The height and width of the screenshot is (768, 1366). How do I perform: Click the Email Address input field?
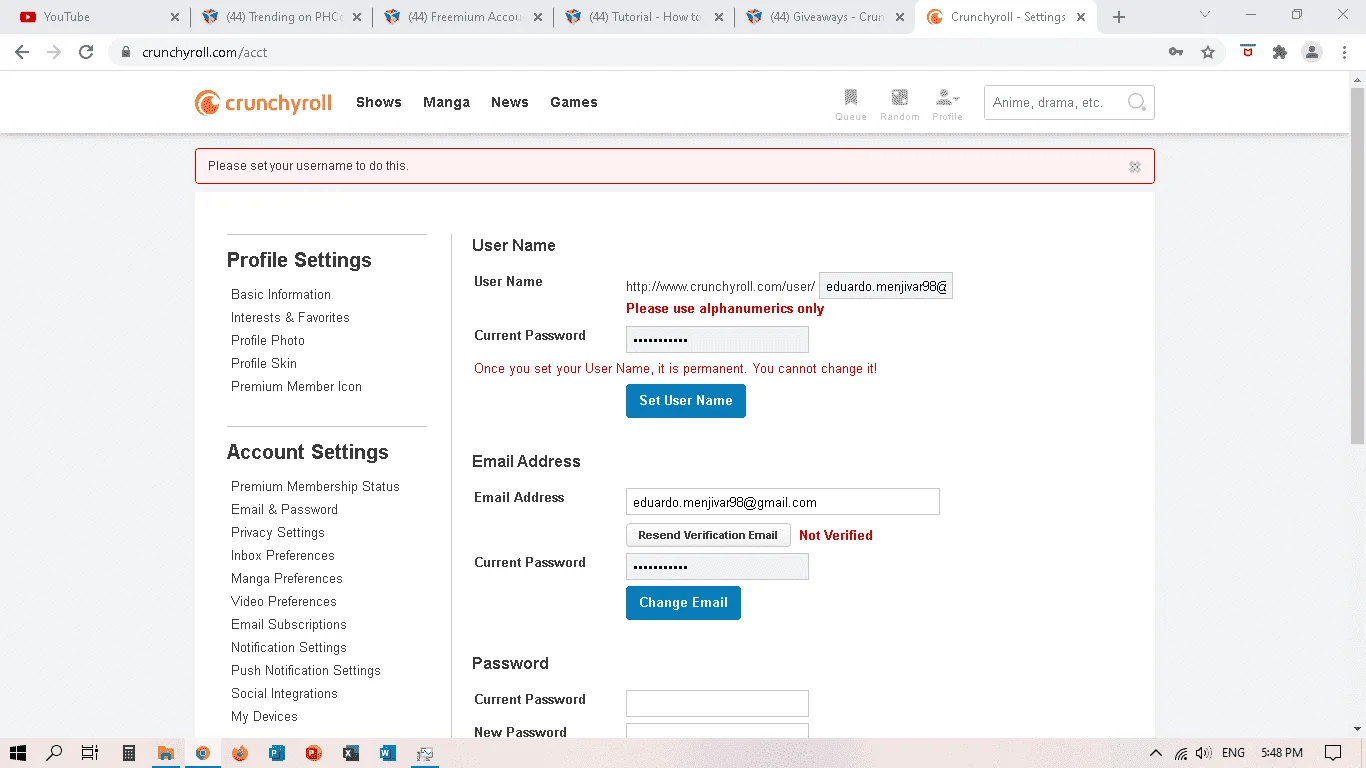click(783, 502)
